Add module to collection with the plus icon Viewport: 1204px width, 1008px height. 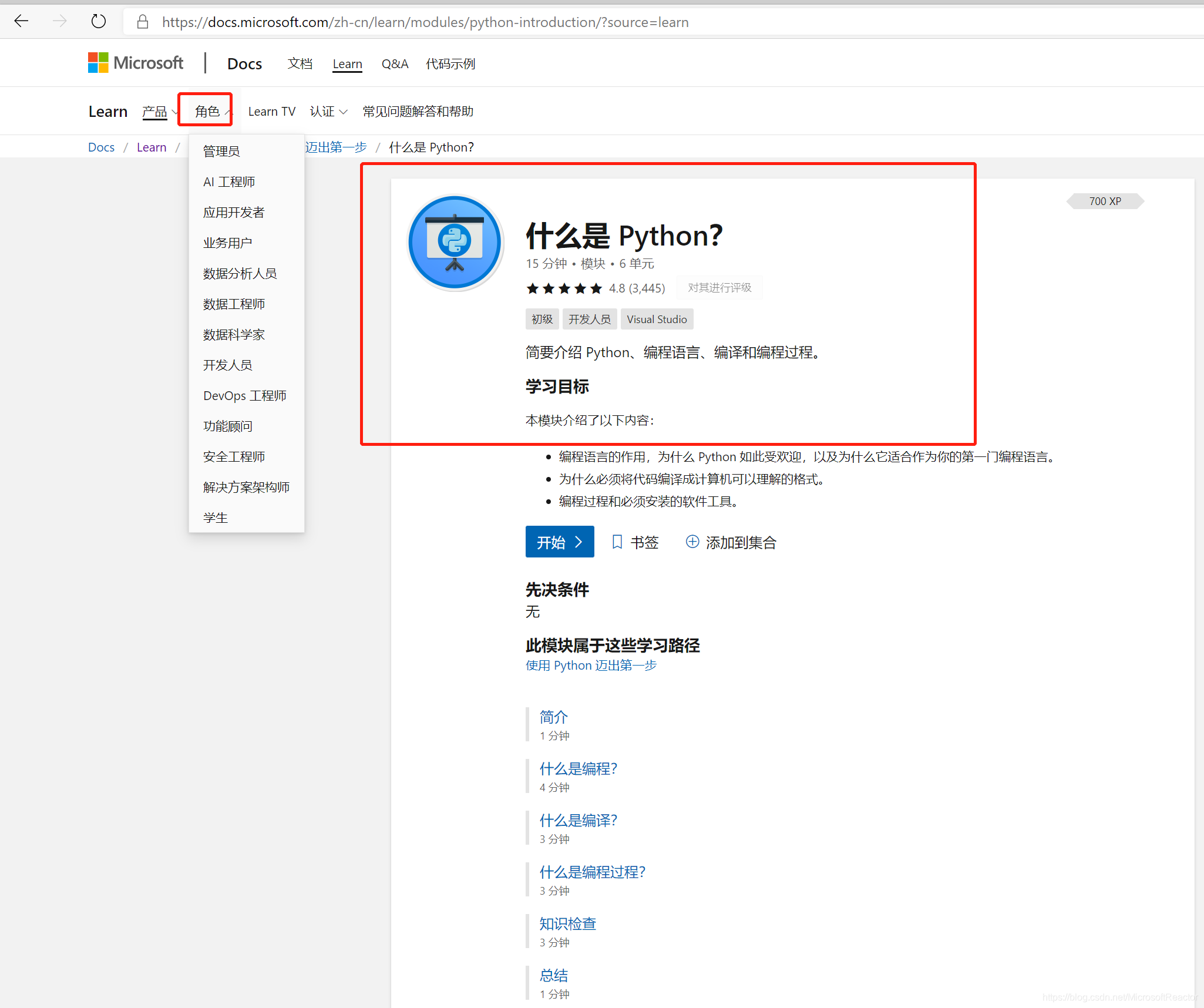point(692,542)
